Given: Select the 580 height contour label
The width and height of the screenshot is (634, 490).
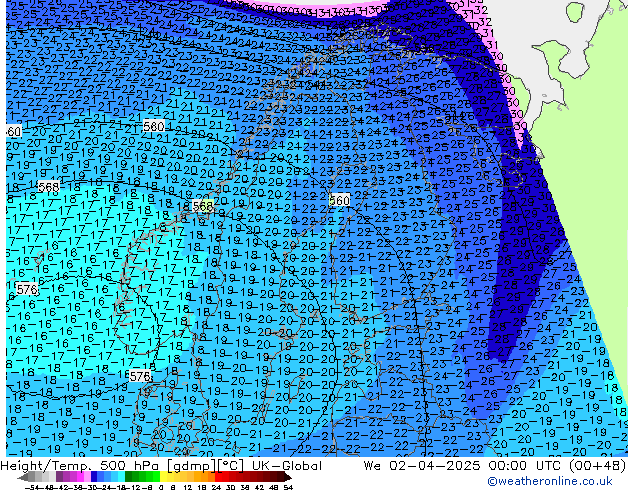Looking at the screenshot, I should pyautogui.click(x=154, y=126).
